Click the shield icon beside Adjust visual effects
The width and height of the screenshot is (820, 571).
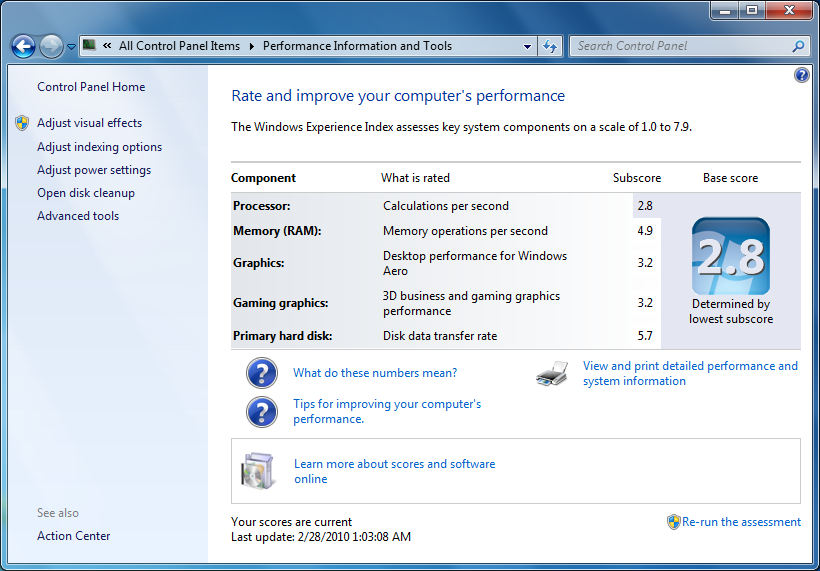pos(22,123)
